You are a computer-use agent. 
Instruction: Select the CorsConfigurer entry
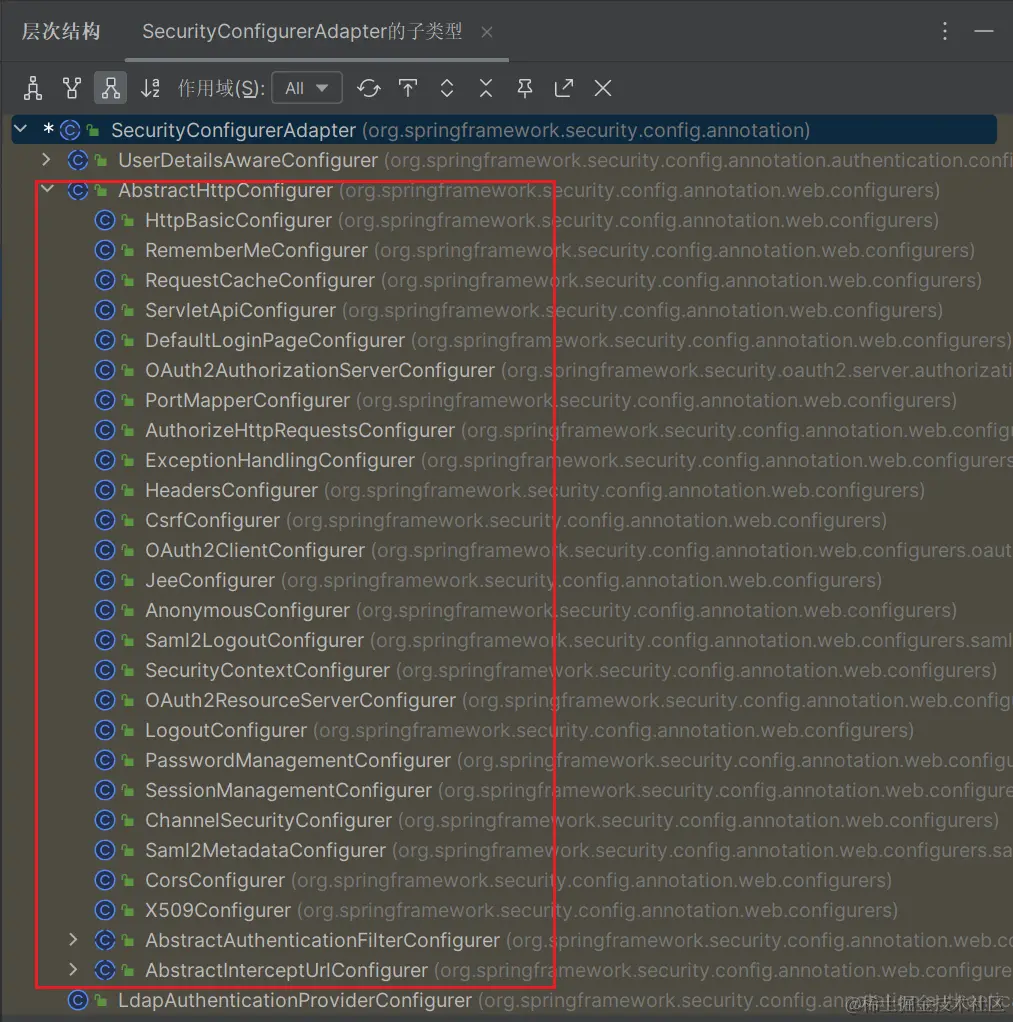coord(214,880)
